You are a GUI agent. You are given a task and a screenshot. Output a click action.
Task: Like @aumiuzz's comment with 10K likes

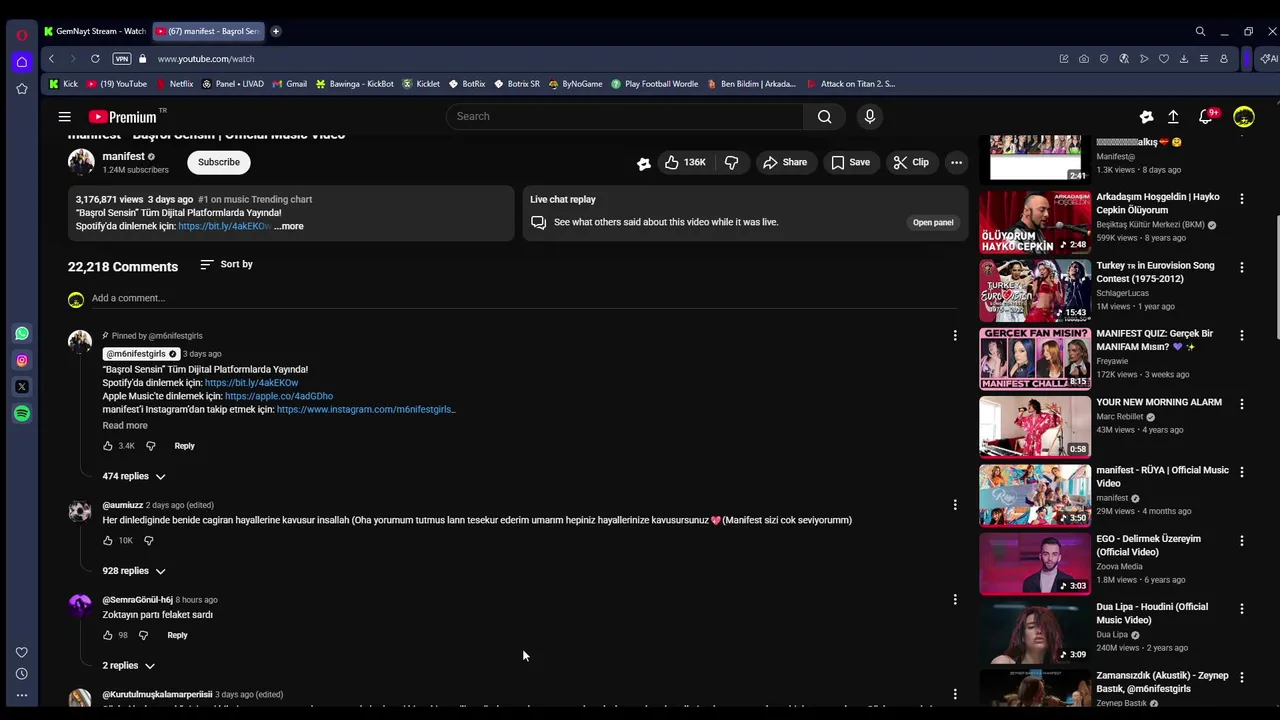pos(108,541)
